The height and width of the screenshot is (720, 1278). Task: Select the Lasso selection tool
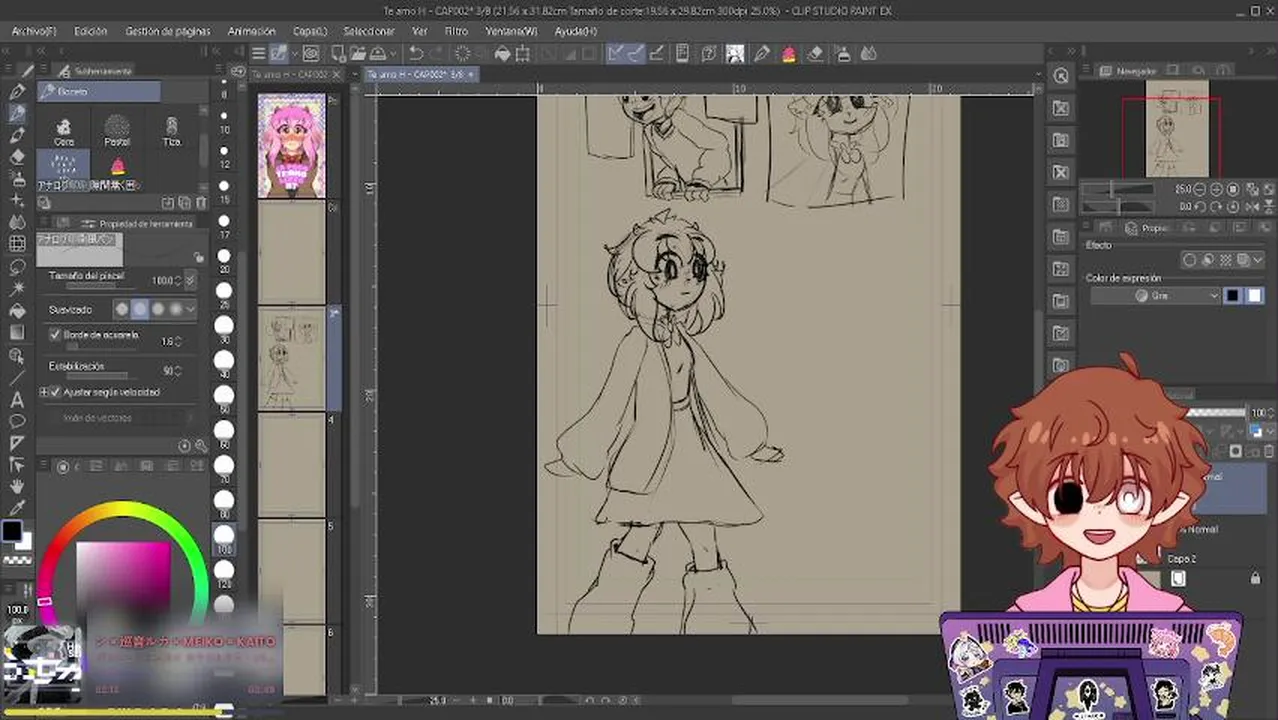[17, 266]
